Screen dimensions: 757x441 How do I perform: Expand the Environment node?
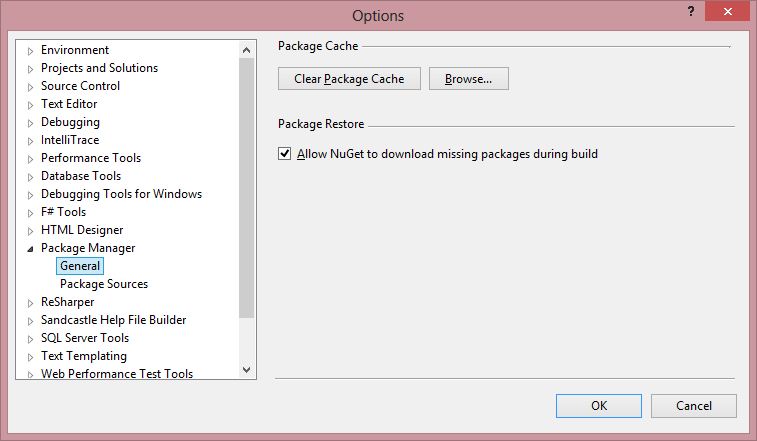pos(30,51)
